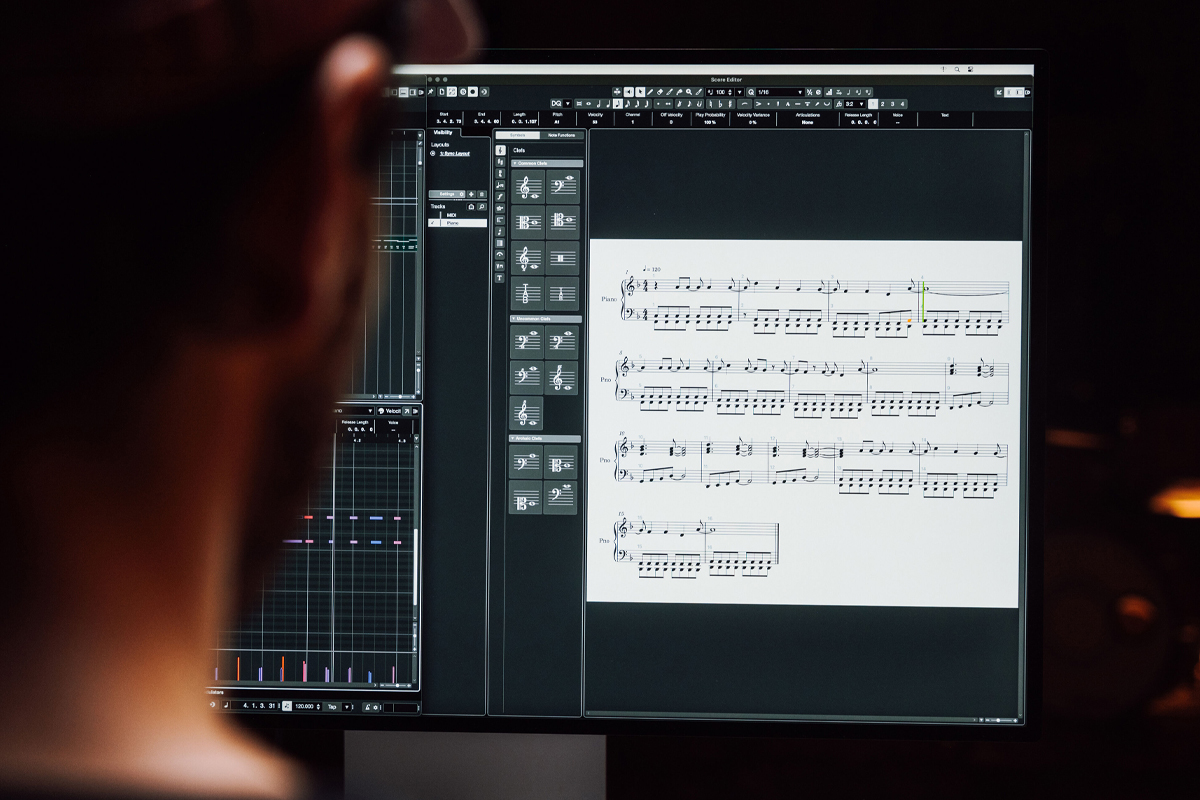Open the Visibility tab
This screenshot has height=800, width=1200.
pyautogui.click(x=442, y=133)
